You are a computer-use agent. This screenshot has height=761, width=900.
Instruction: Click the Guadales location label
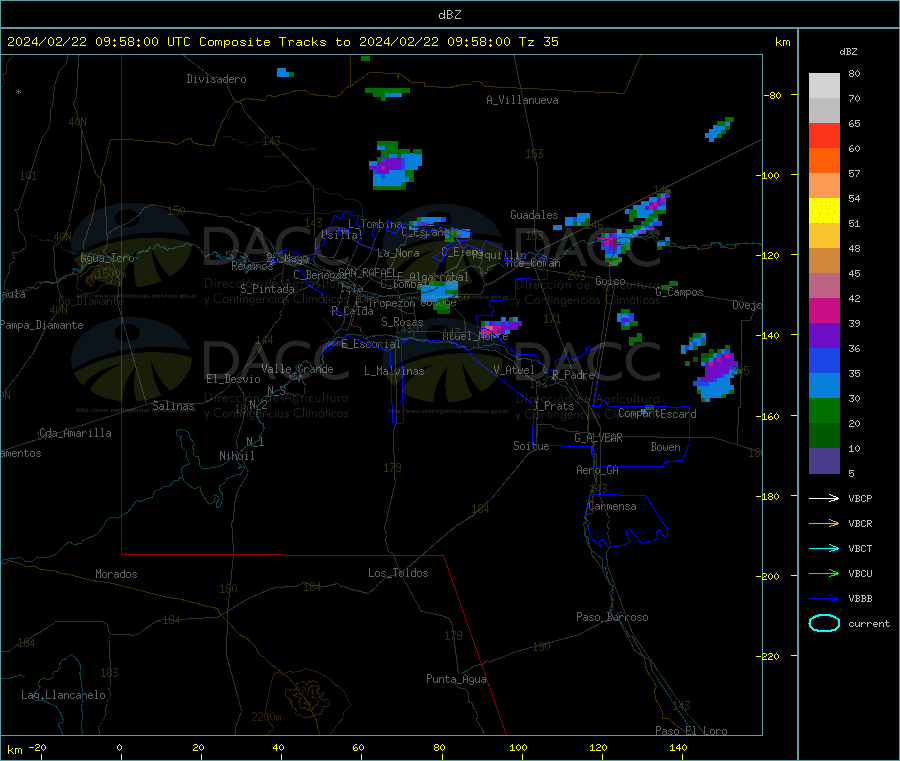click(x=534, y=215)
